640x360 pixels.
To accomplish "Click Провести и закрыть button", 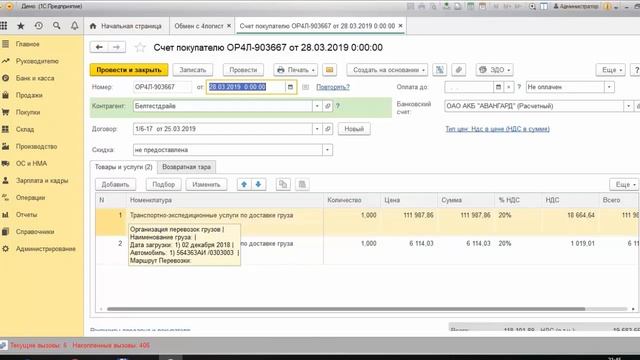I will 129,70.
